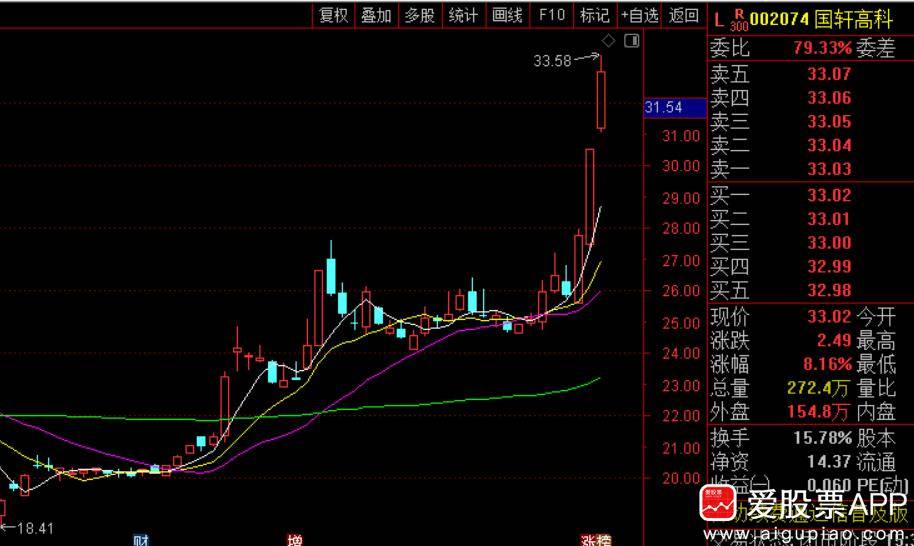Click the 18.41 low price label
This screenshot has width=914, height=546.
point(35,529)
